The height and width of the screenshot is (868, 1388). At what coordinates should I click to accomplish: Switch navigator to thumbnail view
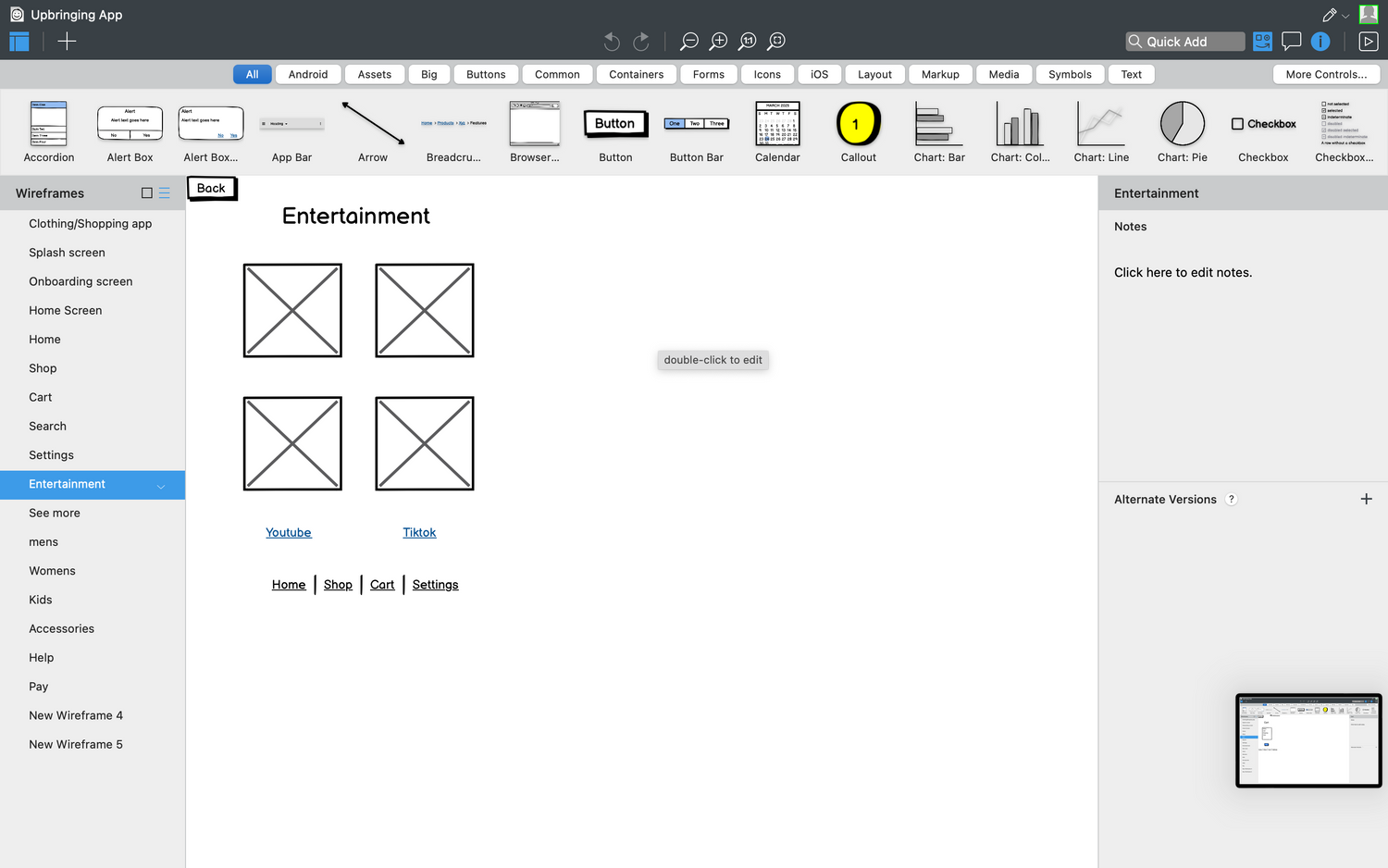point(146,193)
